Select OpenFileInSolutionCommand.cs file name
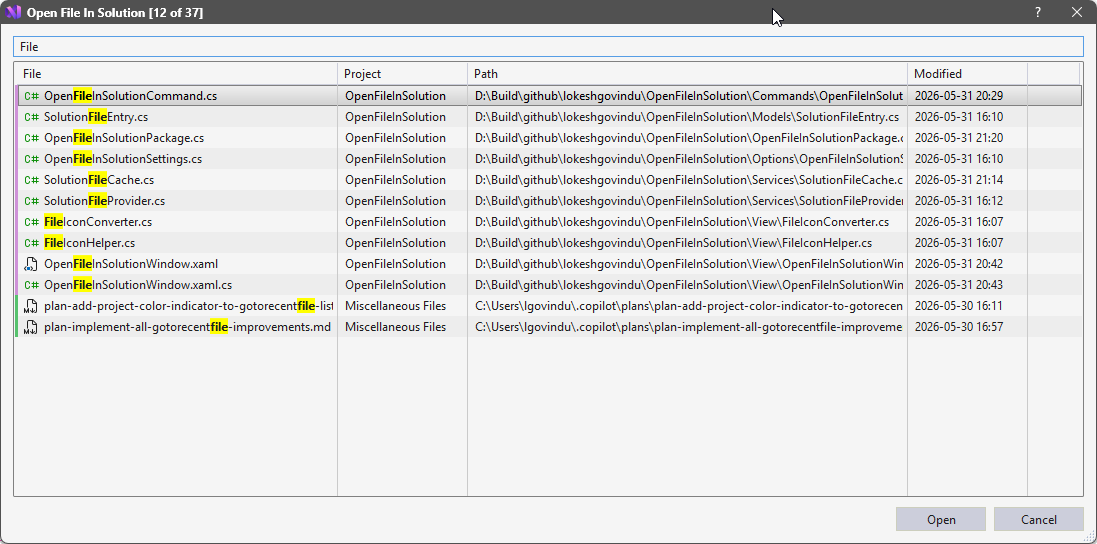 pos(131,96)
